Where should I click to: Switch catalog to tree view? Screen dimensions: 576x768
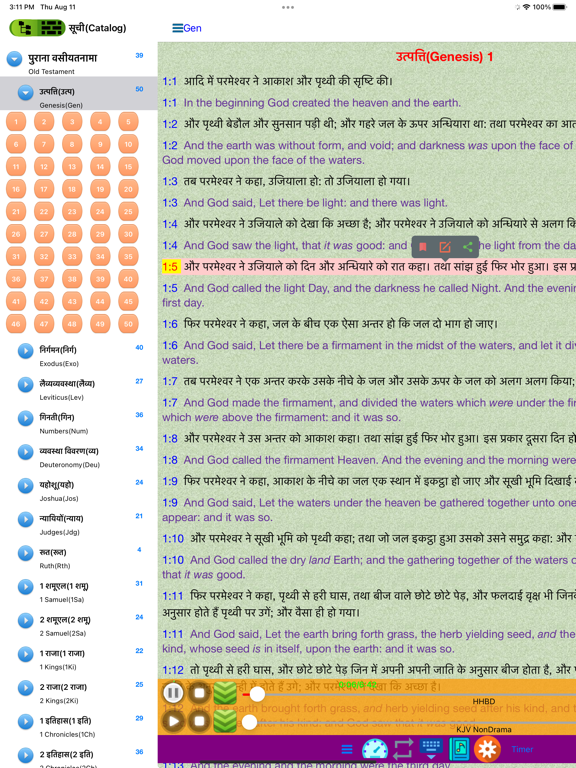pyautogui.click(x=24, y=28)
